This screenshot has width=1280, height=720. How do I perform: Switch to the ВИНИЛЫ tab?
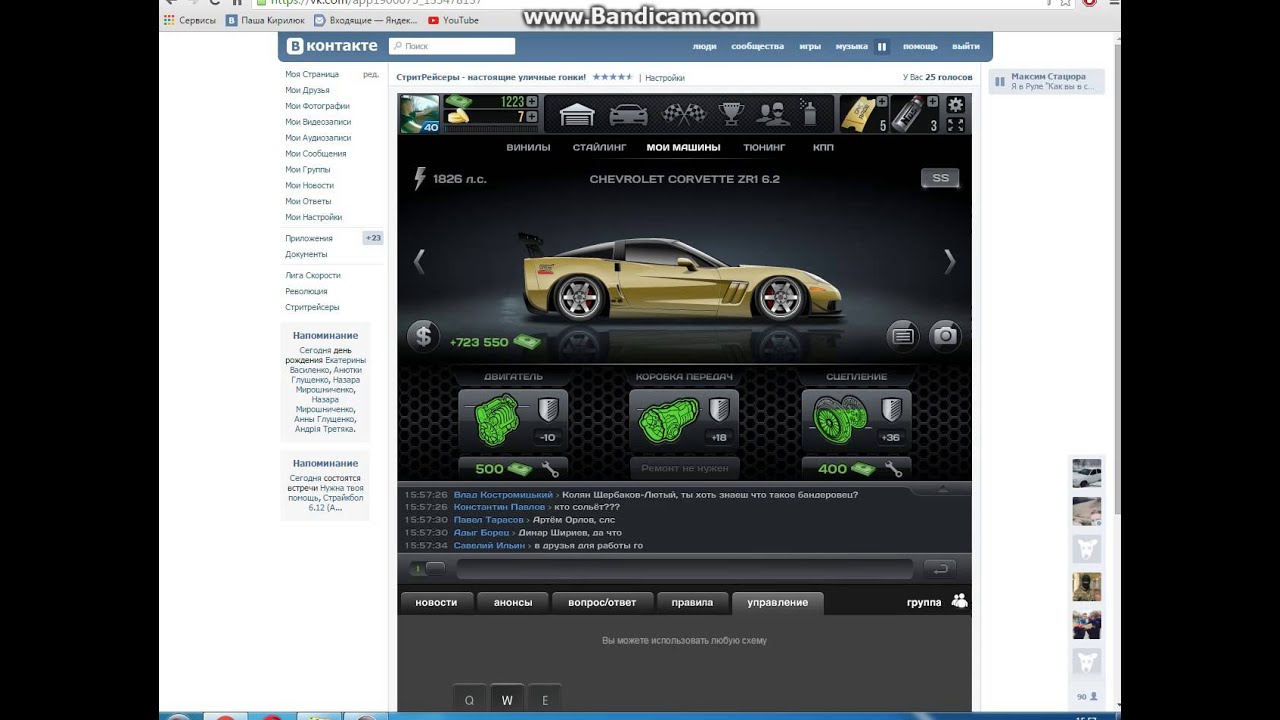tap(528, 147)
